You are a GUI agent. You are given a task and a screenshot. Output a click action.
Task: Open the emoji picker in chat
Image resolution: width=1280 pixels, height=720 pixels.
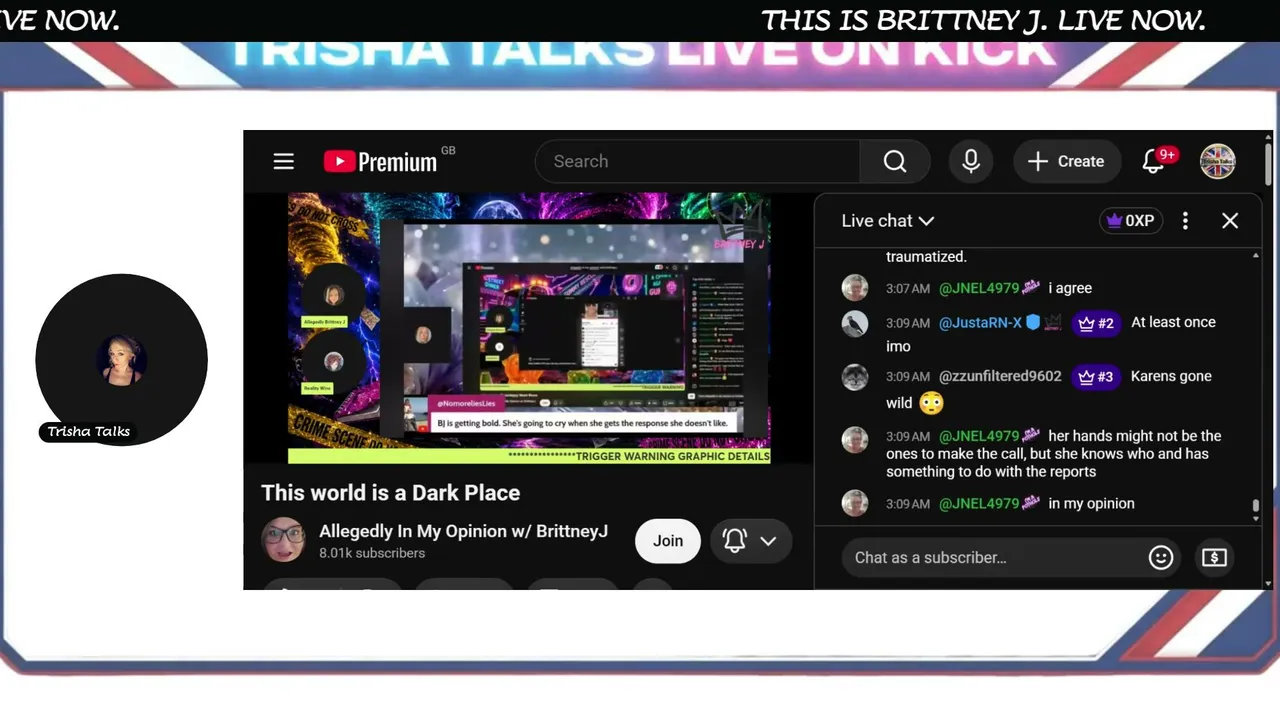click(1161, 557)
